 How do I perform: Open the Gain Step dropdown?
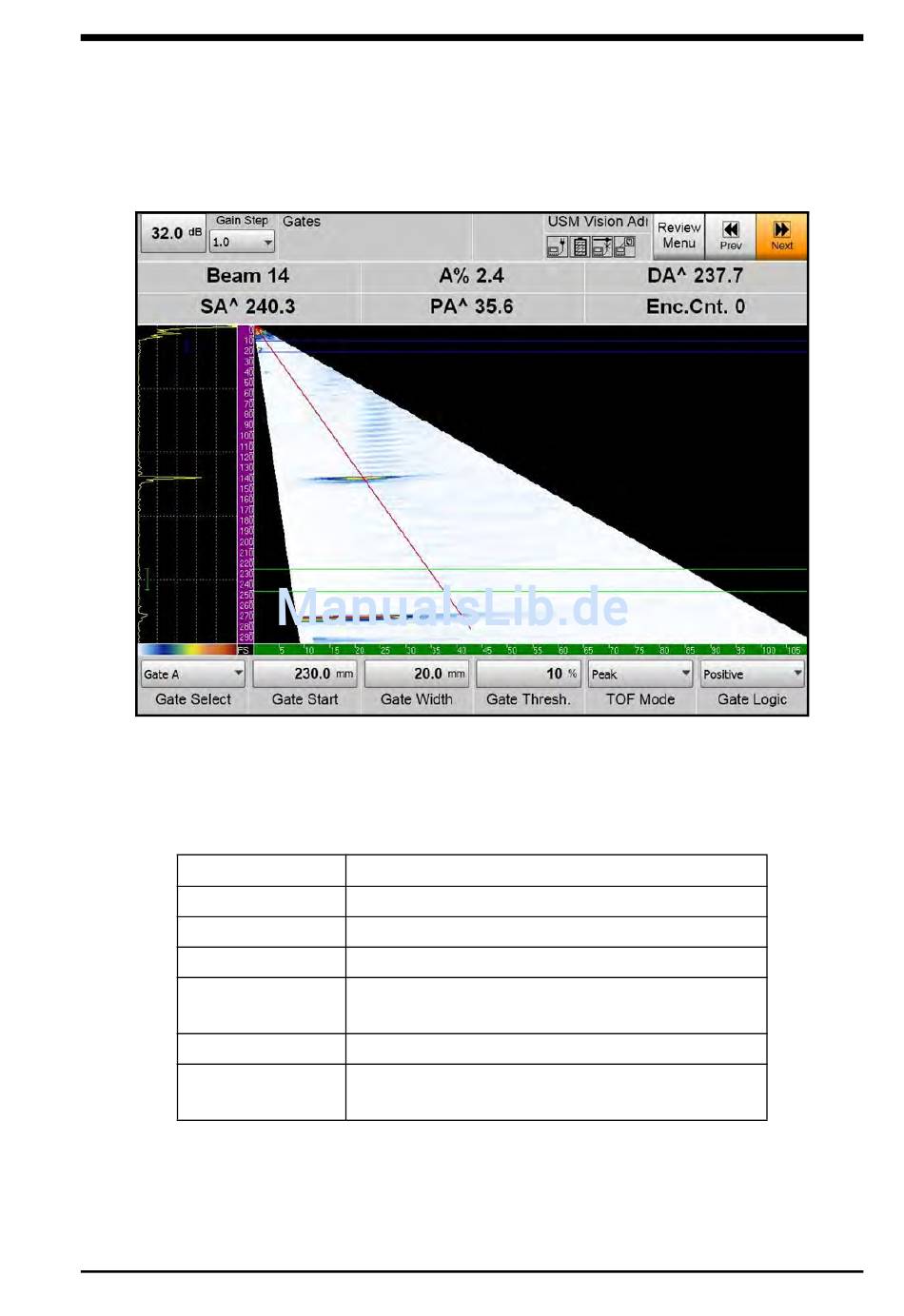[242, 243]
